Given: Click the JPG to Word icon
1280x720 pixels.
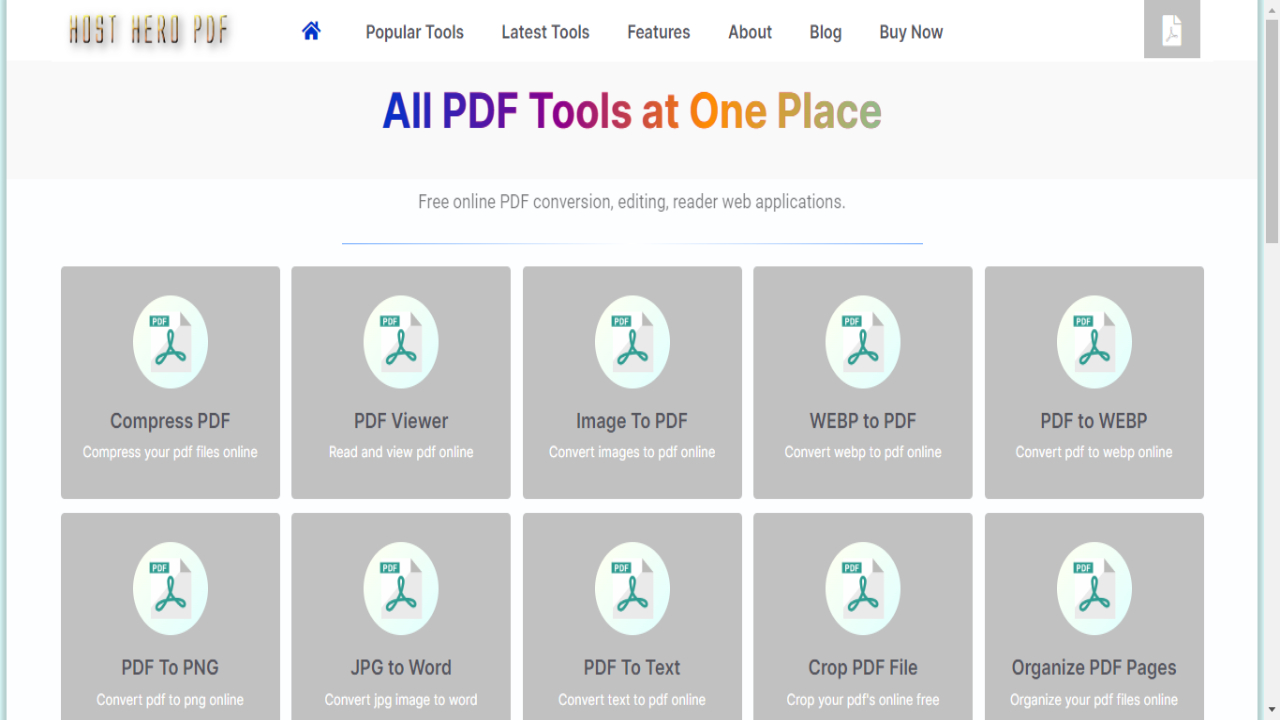Looking at the screenshot, I should tap(401, 589).
